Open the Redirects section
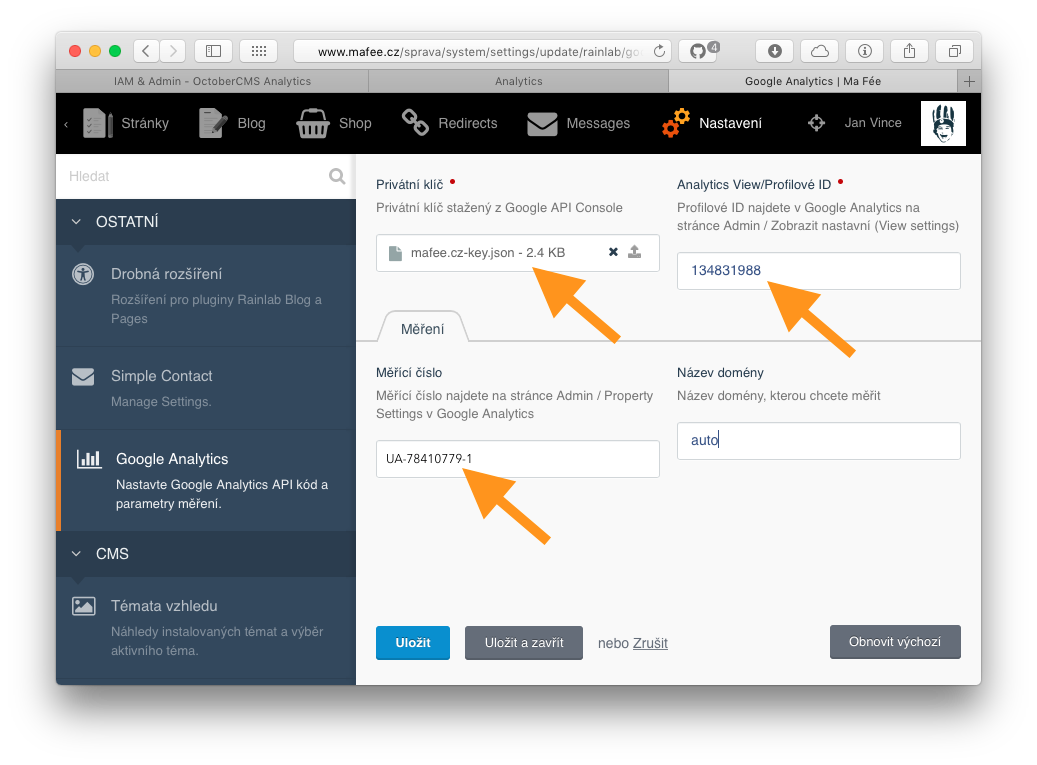The width and height of the screenshot is (1037, 765). pyautogui.click(x=450, y=123)
